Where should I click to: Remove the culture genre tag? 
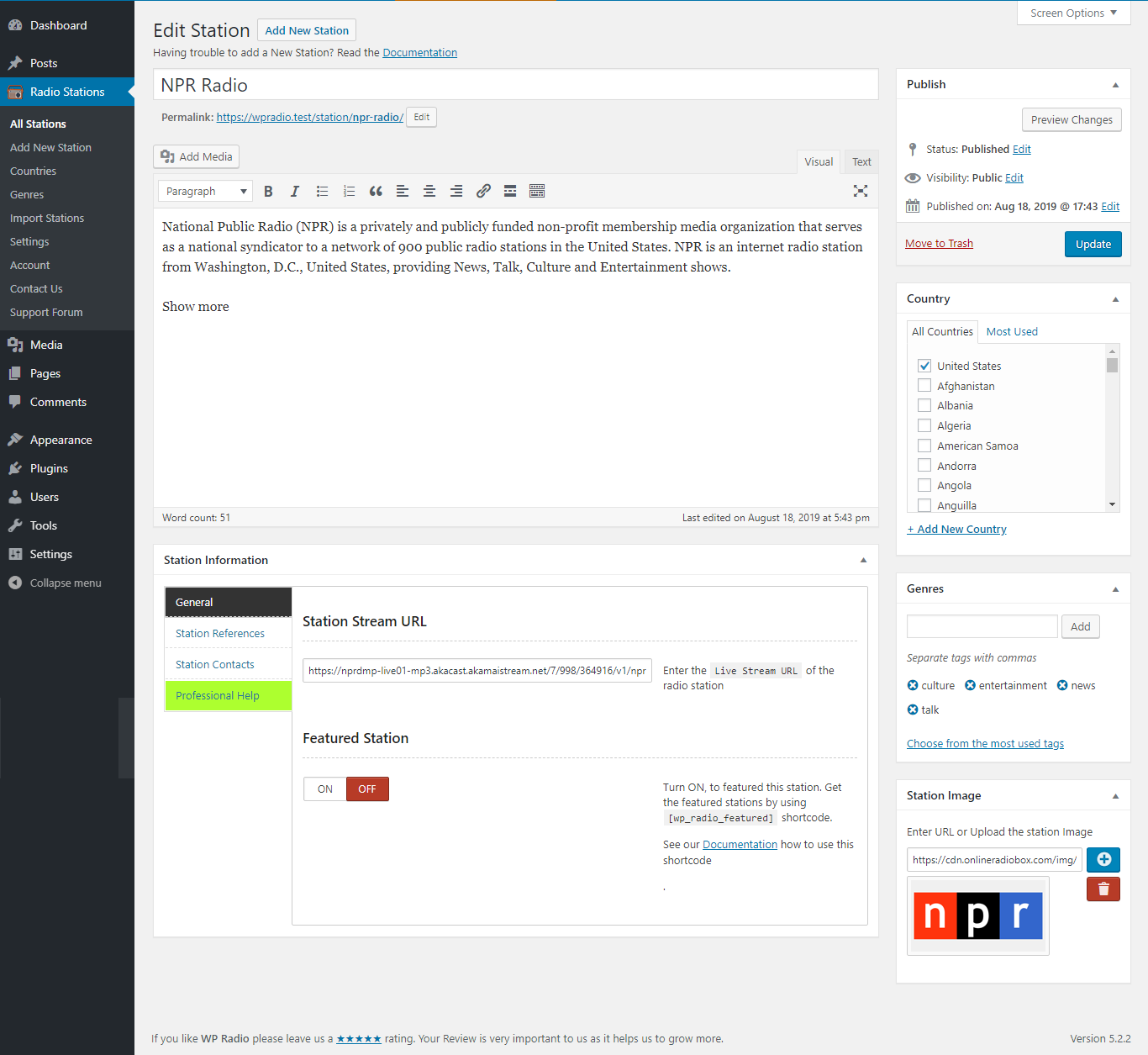(913, 686)
